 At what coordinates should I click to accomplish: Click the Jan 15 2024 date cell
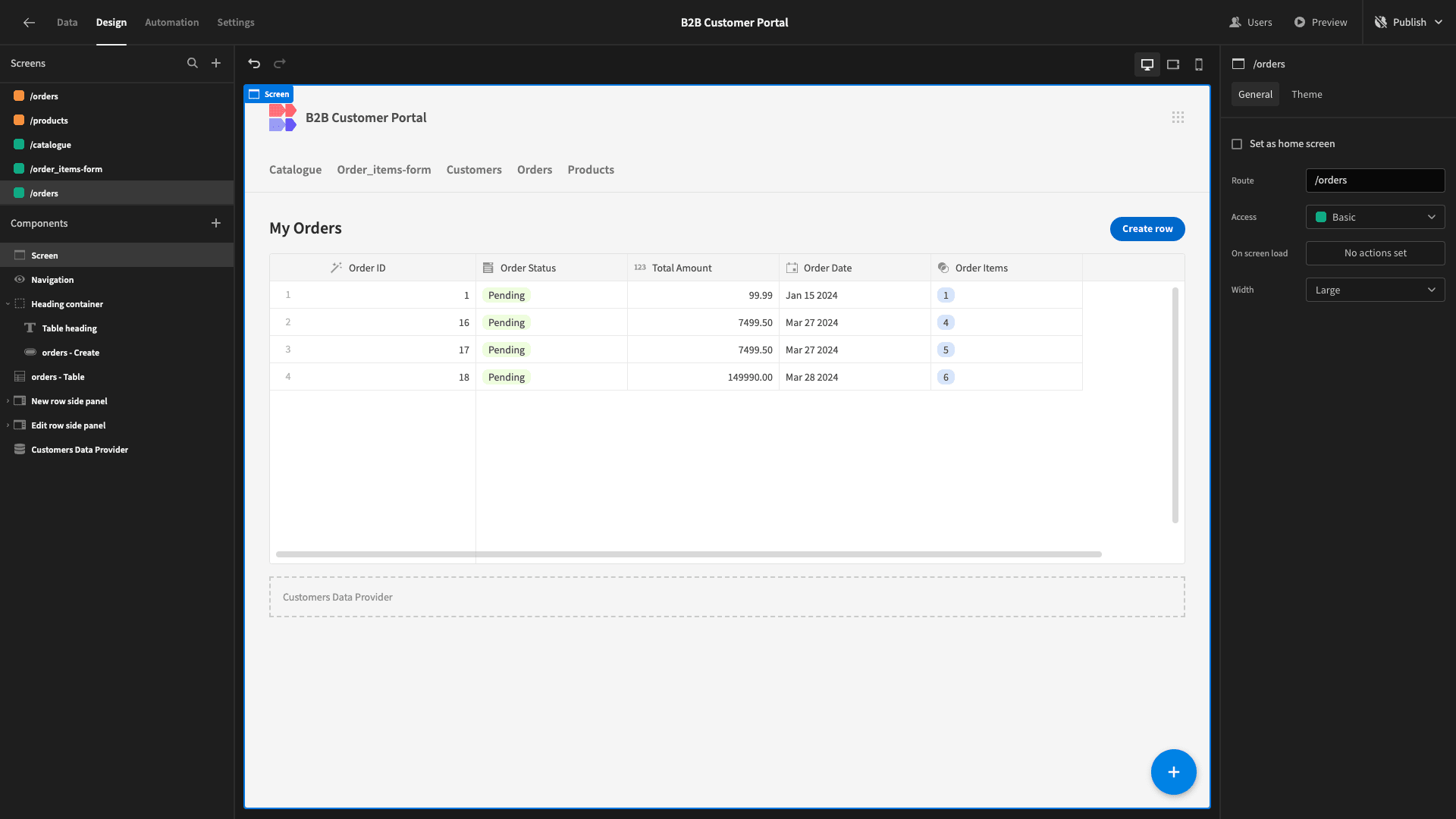[x=855, y=295]
